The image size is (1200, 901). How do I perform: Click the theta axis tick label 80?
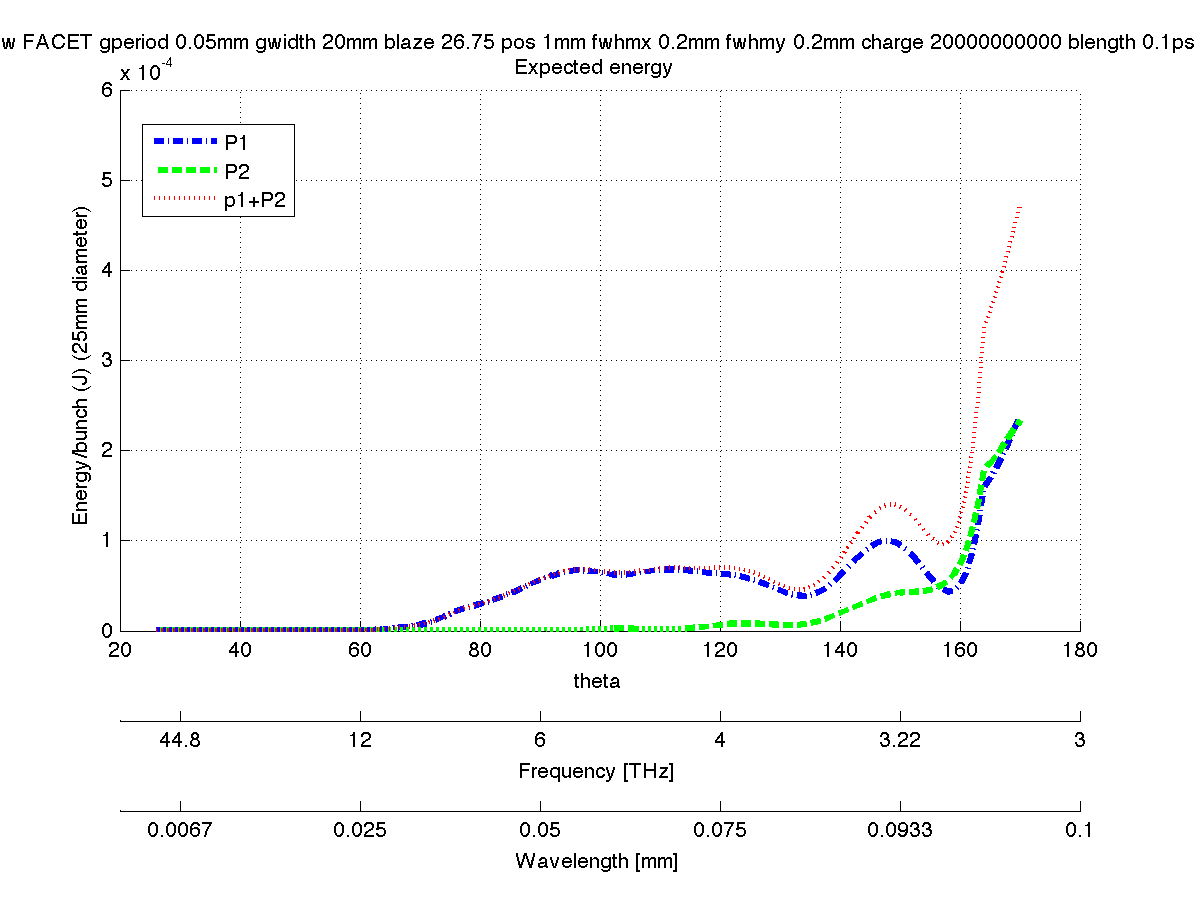[480, 650]
